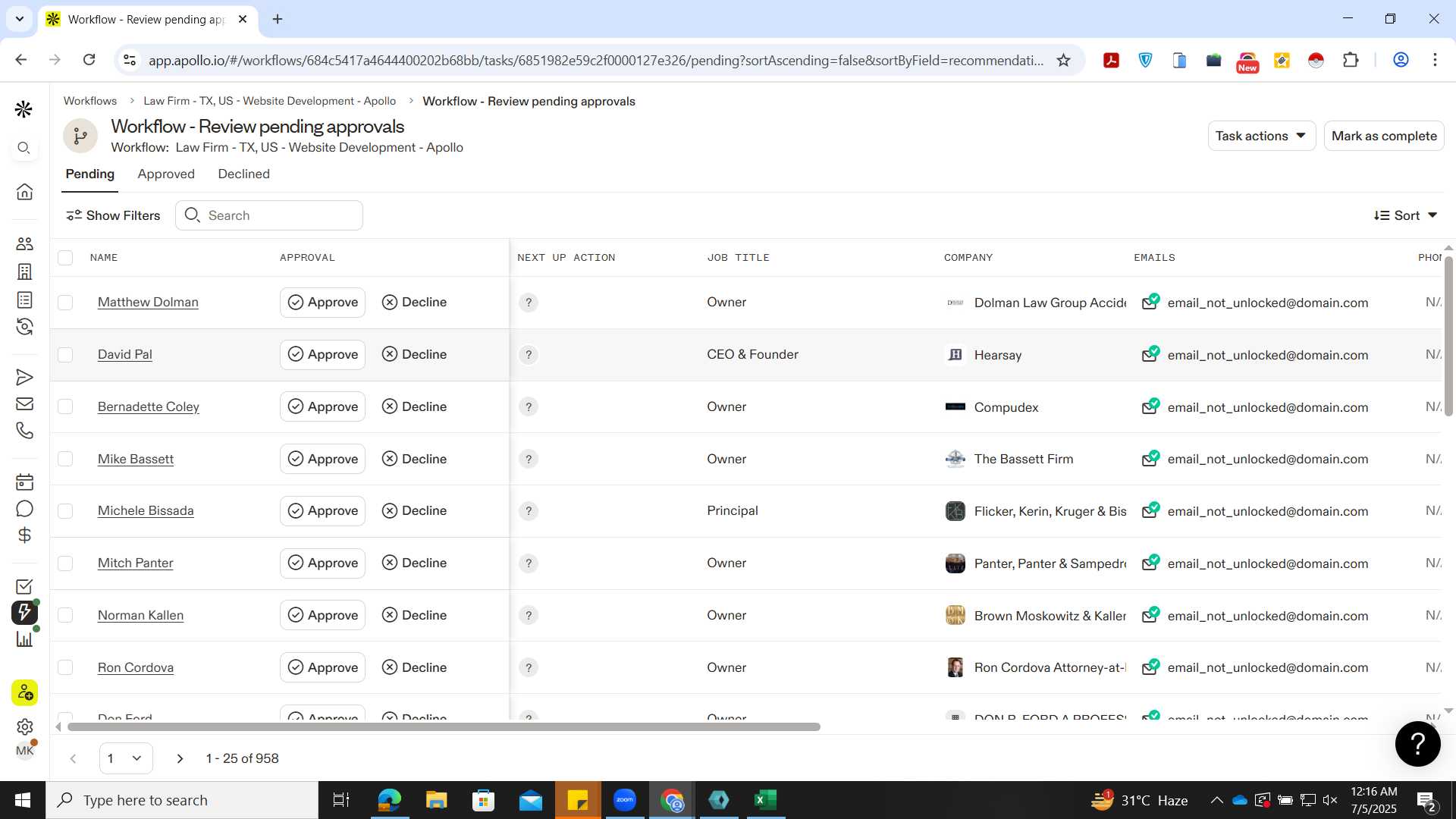Decline Bernadette Coley
Viewport: 1456px width, 819px height.
(x=414, y=406)
